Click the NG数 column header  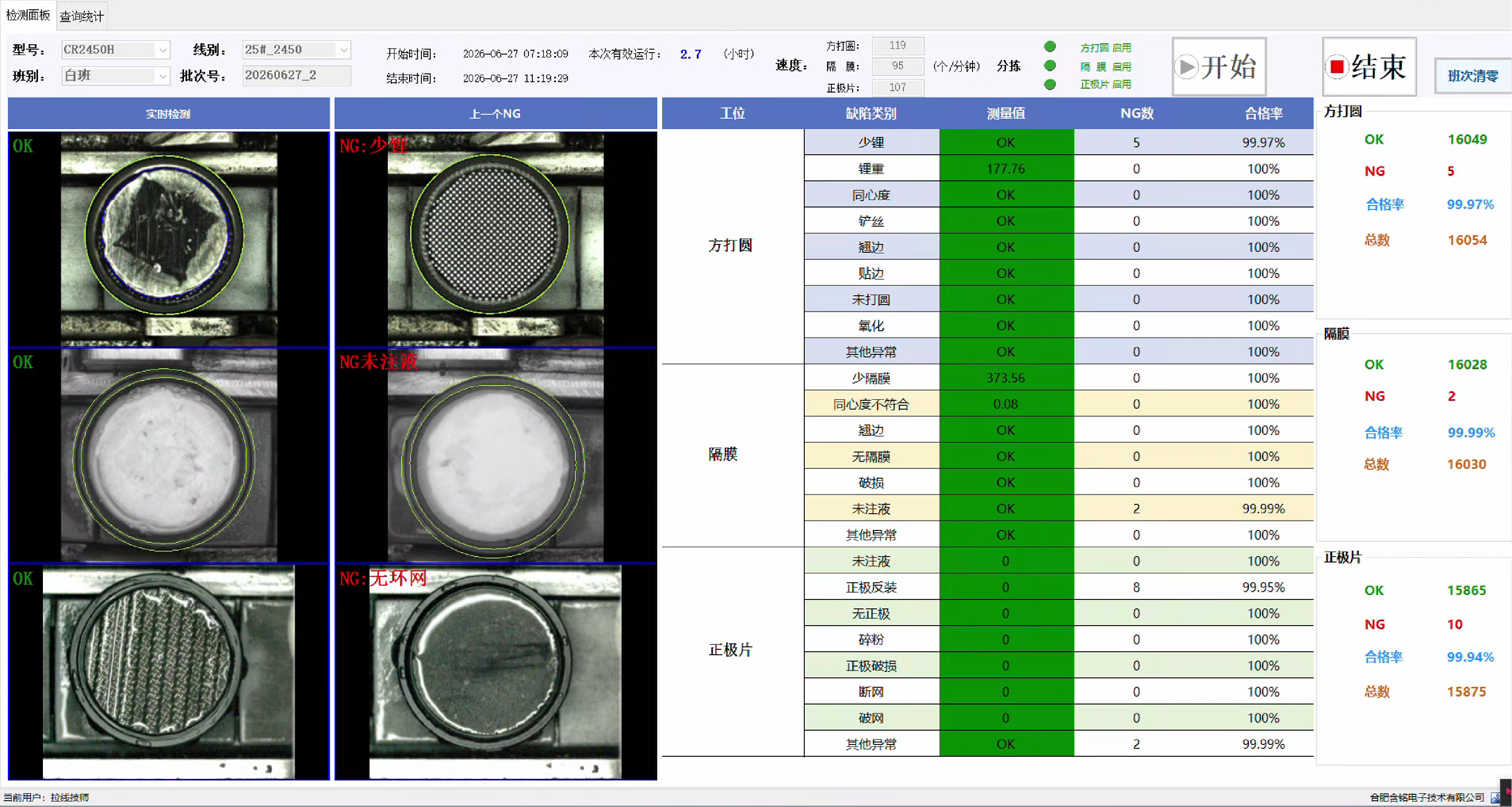(x=1137, y=114)
